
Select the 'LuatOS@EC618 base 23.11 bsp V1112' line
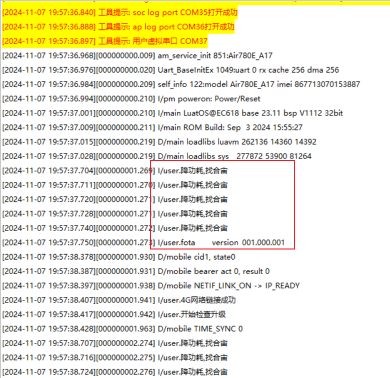tap(172, 113)
